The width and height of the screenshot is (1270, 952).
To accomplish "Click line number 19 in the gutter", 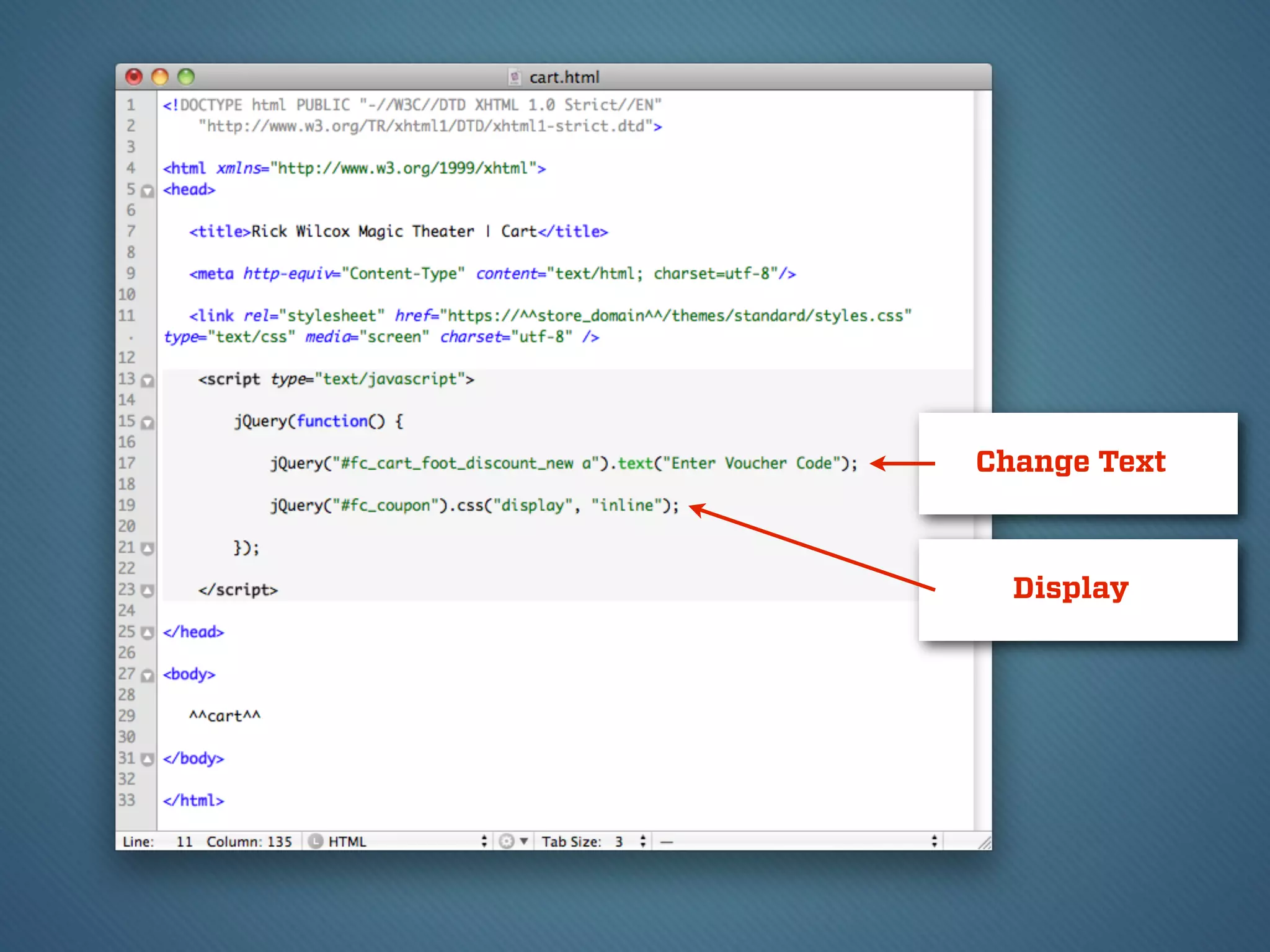I will click(127, 505).
